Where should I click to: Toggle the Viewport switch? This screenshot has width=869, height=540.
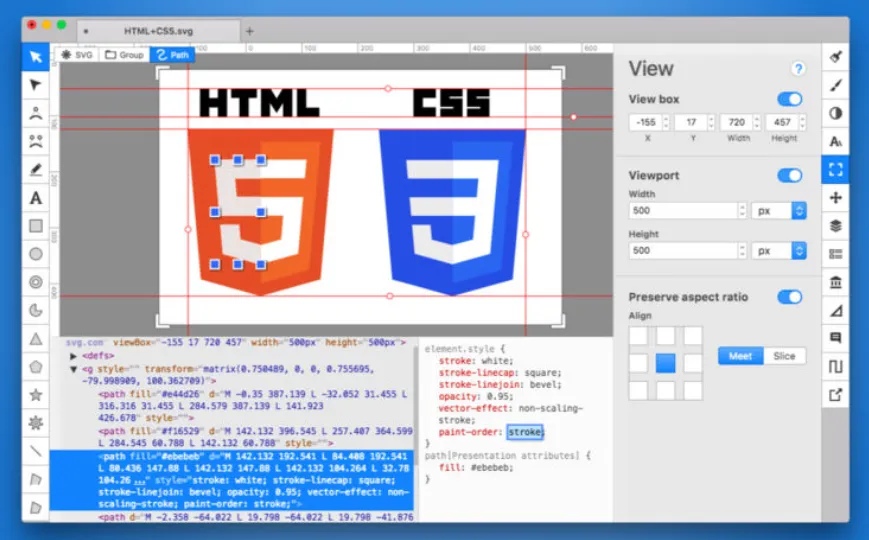pyautogui.click(x=790, y=176)
